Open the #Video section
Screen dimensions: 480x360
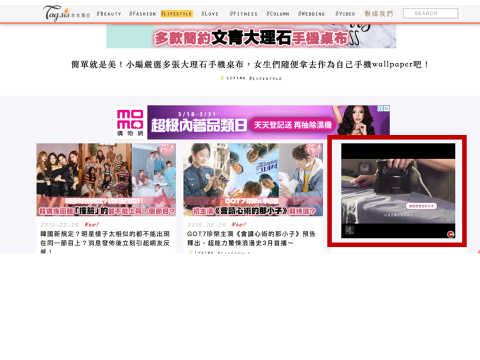[x=345, y=14]
